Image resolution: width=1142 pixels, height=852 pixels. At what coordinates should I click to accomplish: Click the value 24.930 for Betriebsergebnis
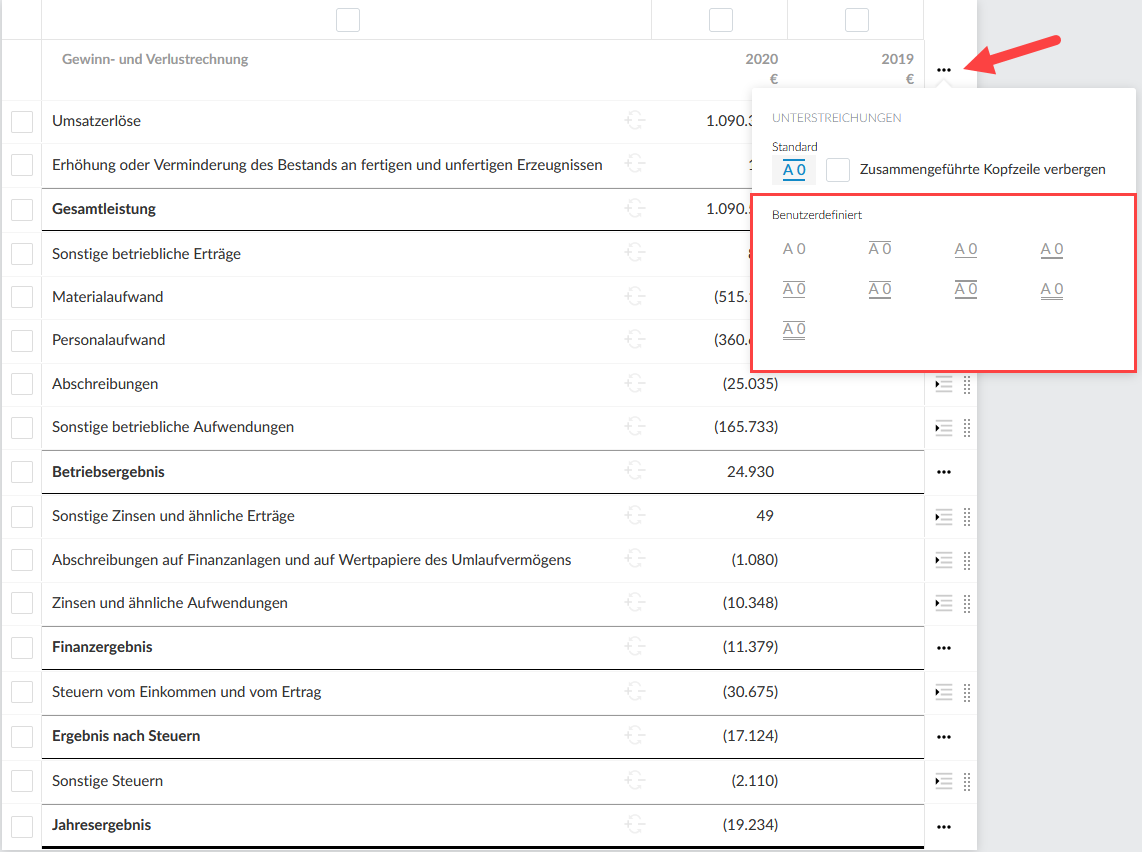tap(750, 472)
